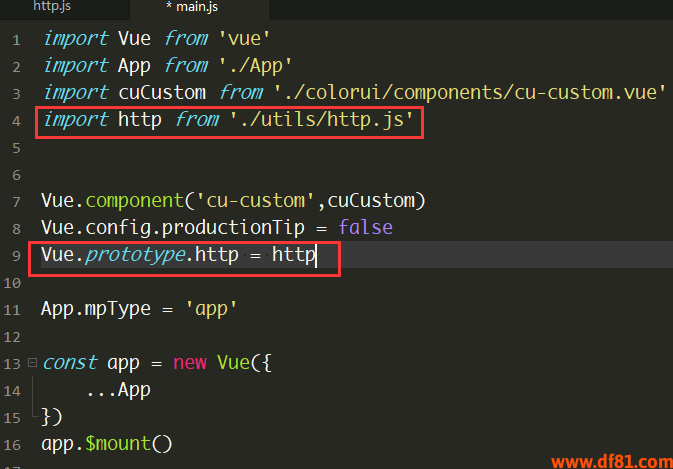This screenshot has height=469, width=673.
Task: Click the from keyword on line 2
Action: (186, 66)
